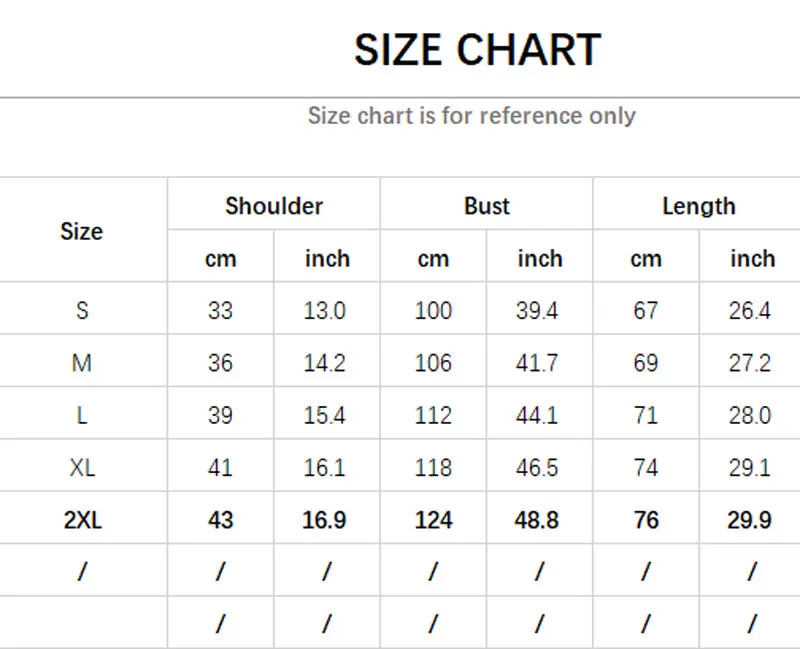
Task: Click the Bust column header
Action: (x=487, y=206)
